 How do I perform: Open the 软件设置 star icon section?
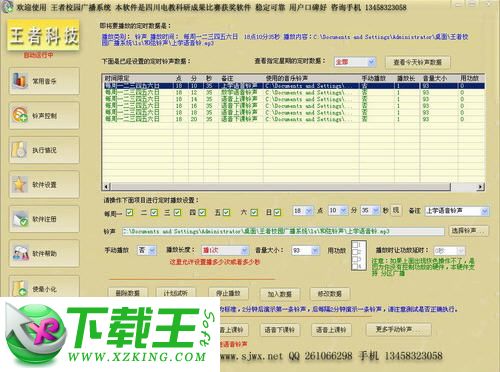point(44,185)
